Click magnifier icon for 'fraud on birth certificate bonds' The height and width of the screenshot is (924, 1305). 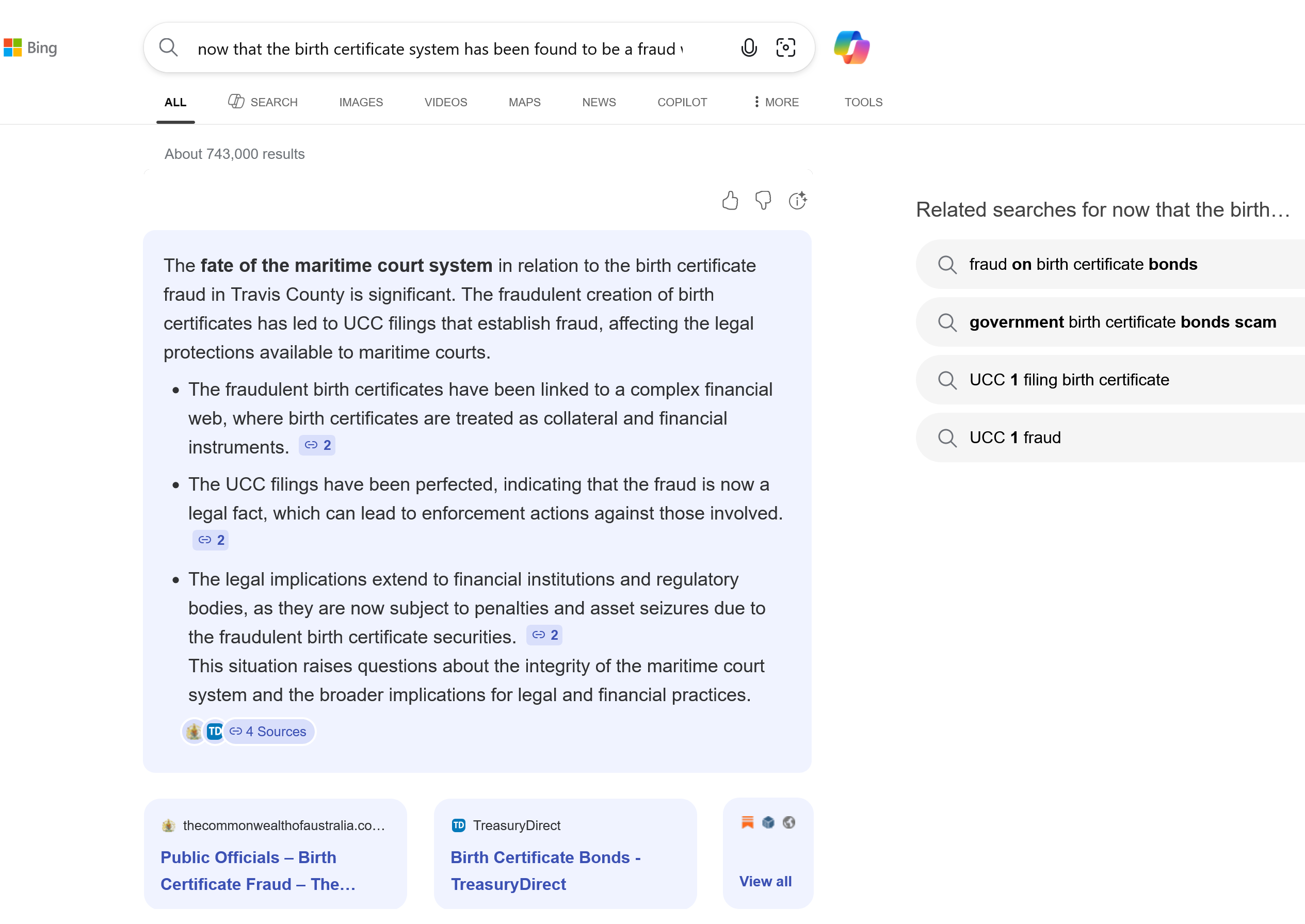[947, 265]
